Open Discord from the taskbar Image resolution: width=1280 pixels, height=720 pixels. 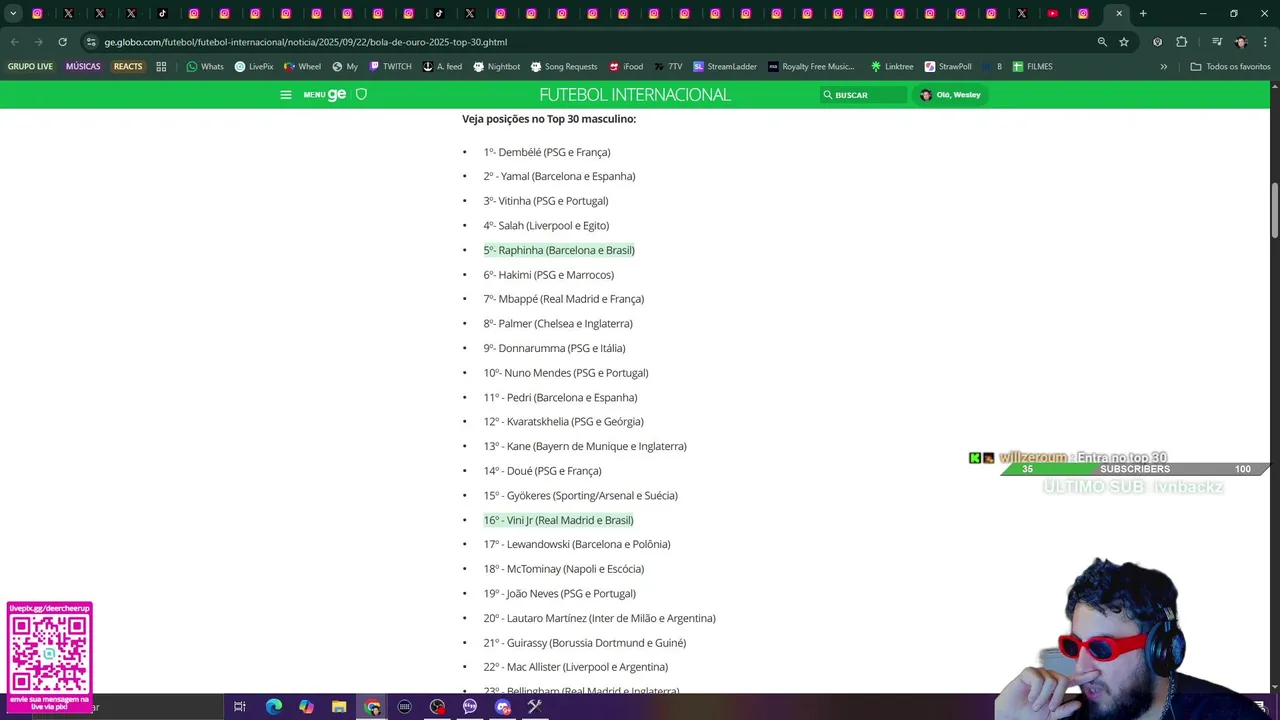[503, 707]
